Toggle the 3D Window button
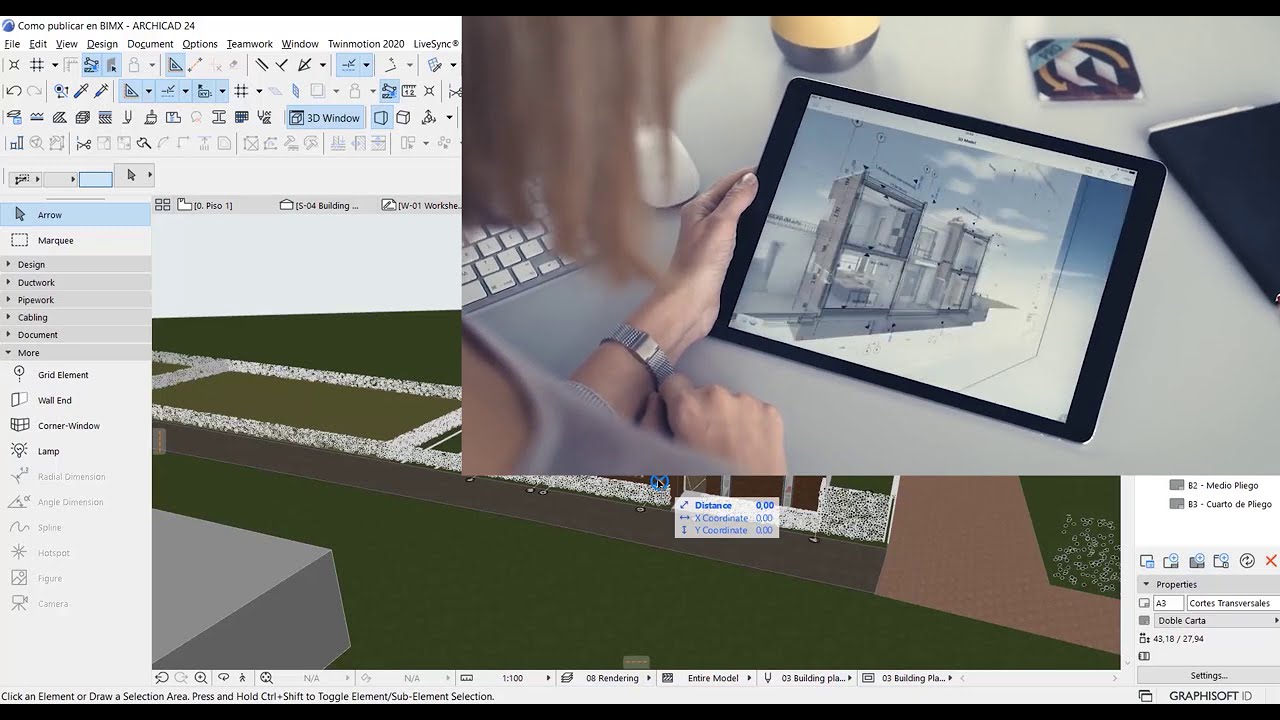Viewport: 1280px width, 720px height. point(325,118)
